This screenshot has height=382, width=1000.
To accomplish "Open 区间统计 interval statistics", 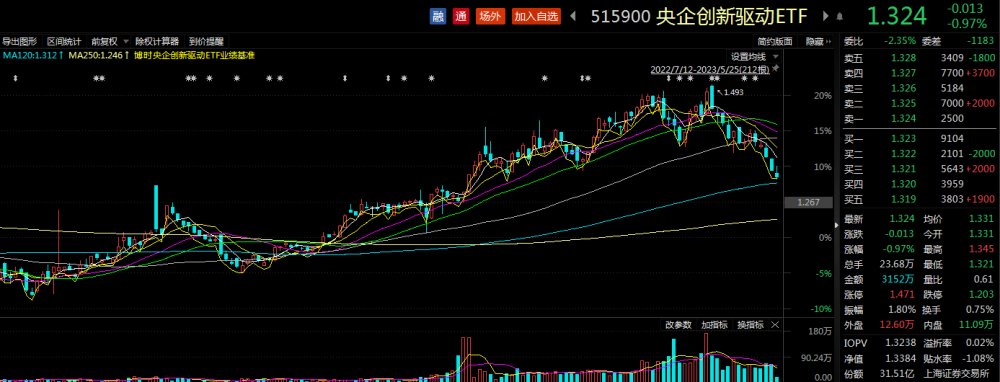I will tap(64, 41).
